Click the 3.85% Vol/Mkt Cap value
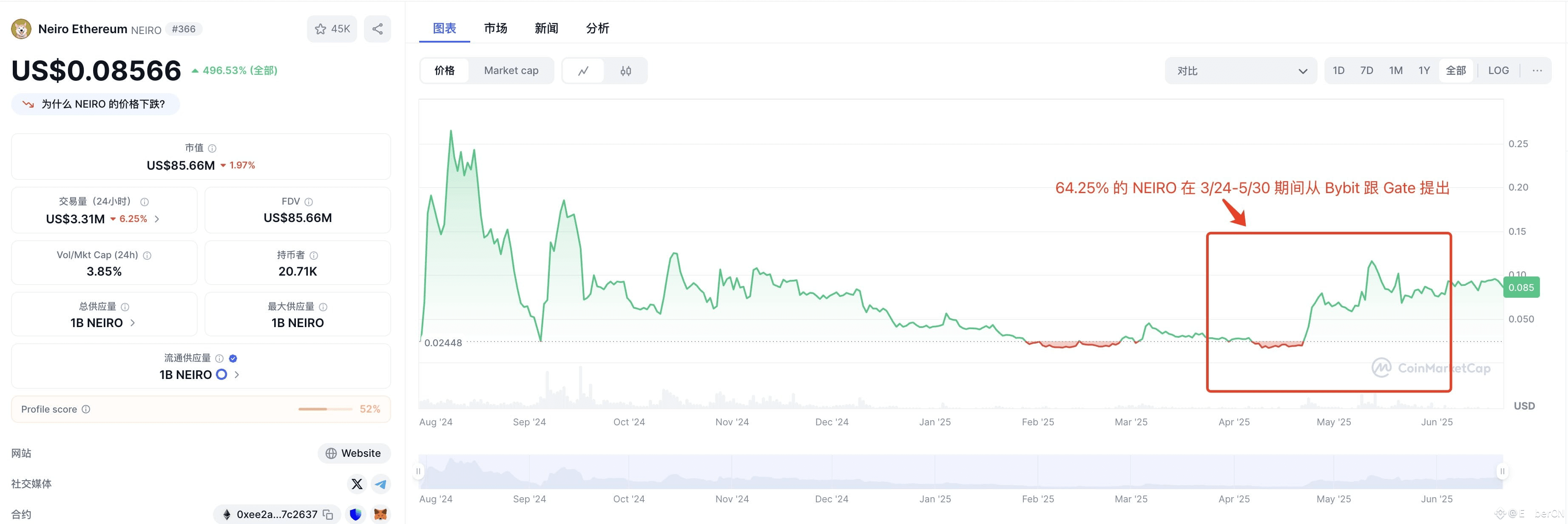This screenshot has width=1568, height=524. tap(104, 271)
